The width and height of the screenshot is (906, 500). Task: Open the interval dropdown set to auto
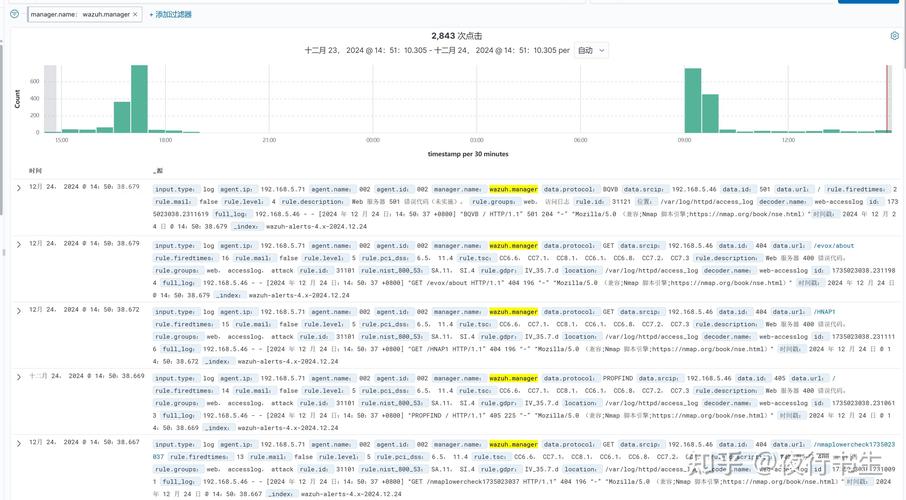(592, 50)
